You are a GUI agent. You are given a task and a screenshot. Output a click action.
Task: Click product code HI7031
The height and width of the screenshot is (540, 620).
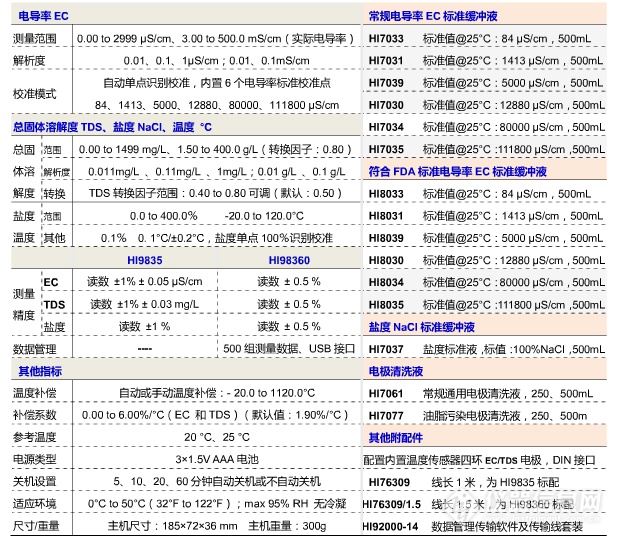tap(386, 61)
